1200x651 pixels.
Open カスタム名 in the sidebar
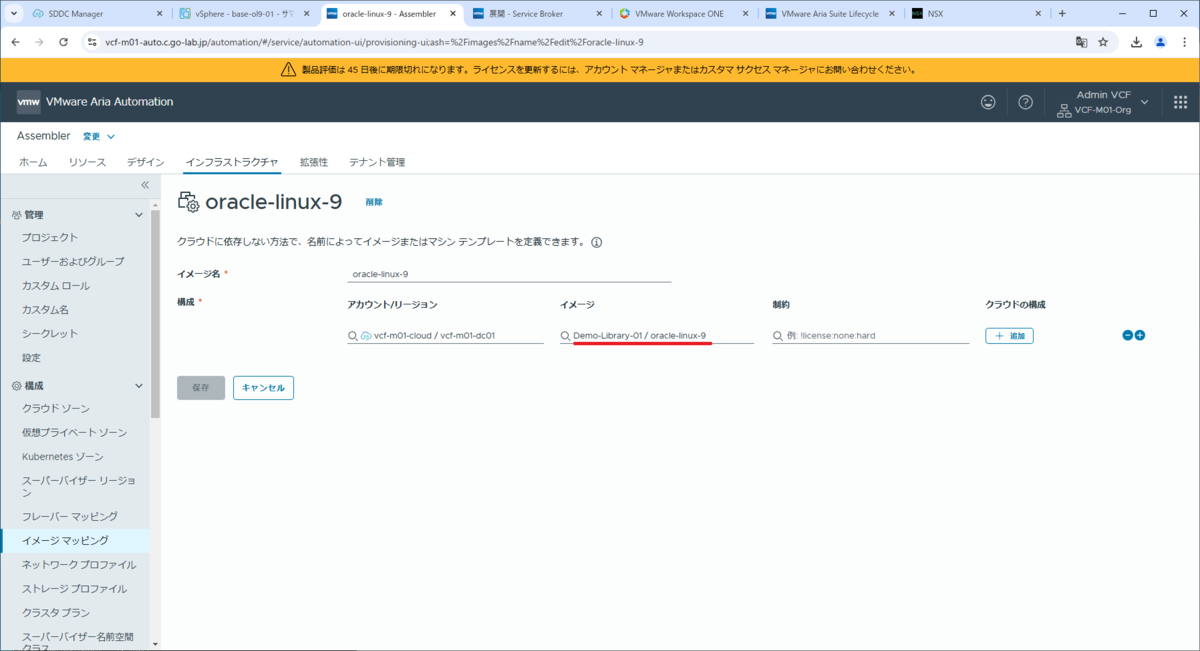tap(45, 309)
